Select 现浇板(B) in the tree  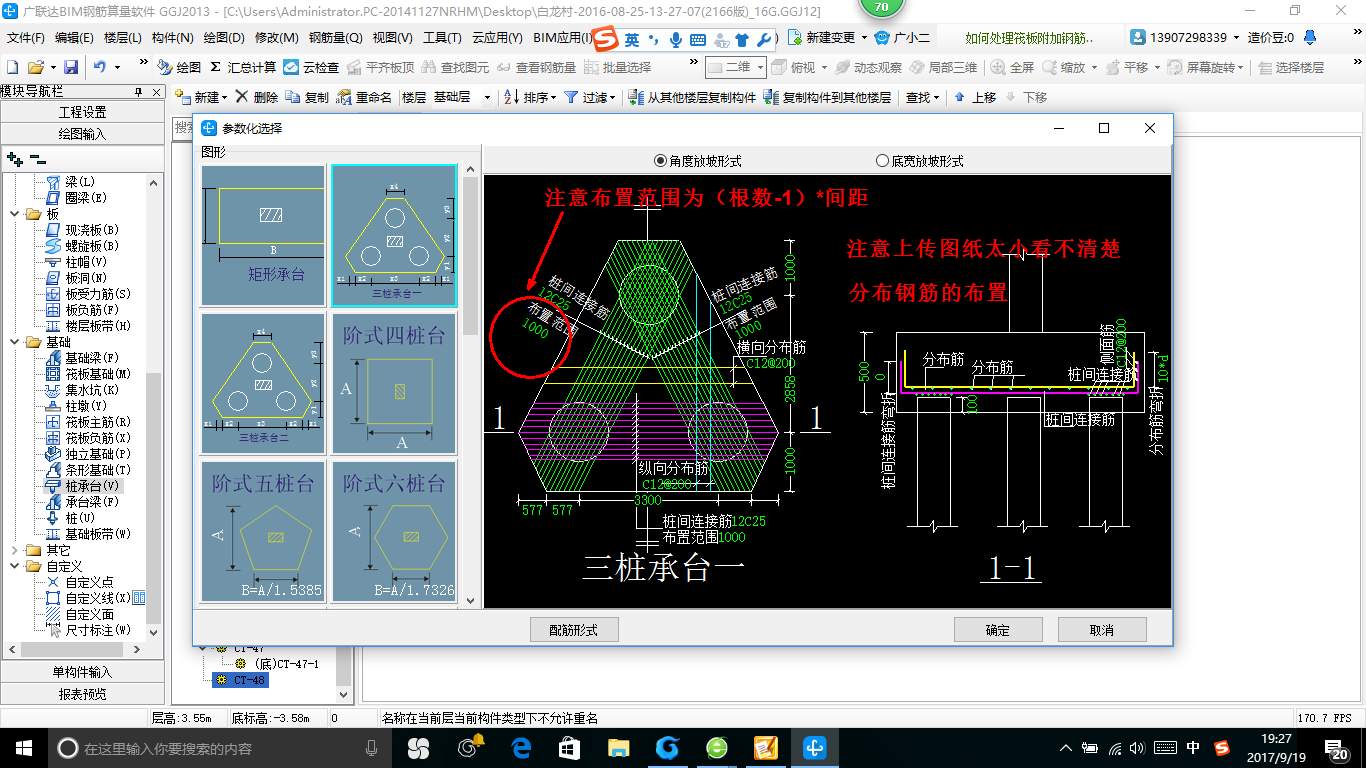click(x=84, y=230)
